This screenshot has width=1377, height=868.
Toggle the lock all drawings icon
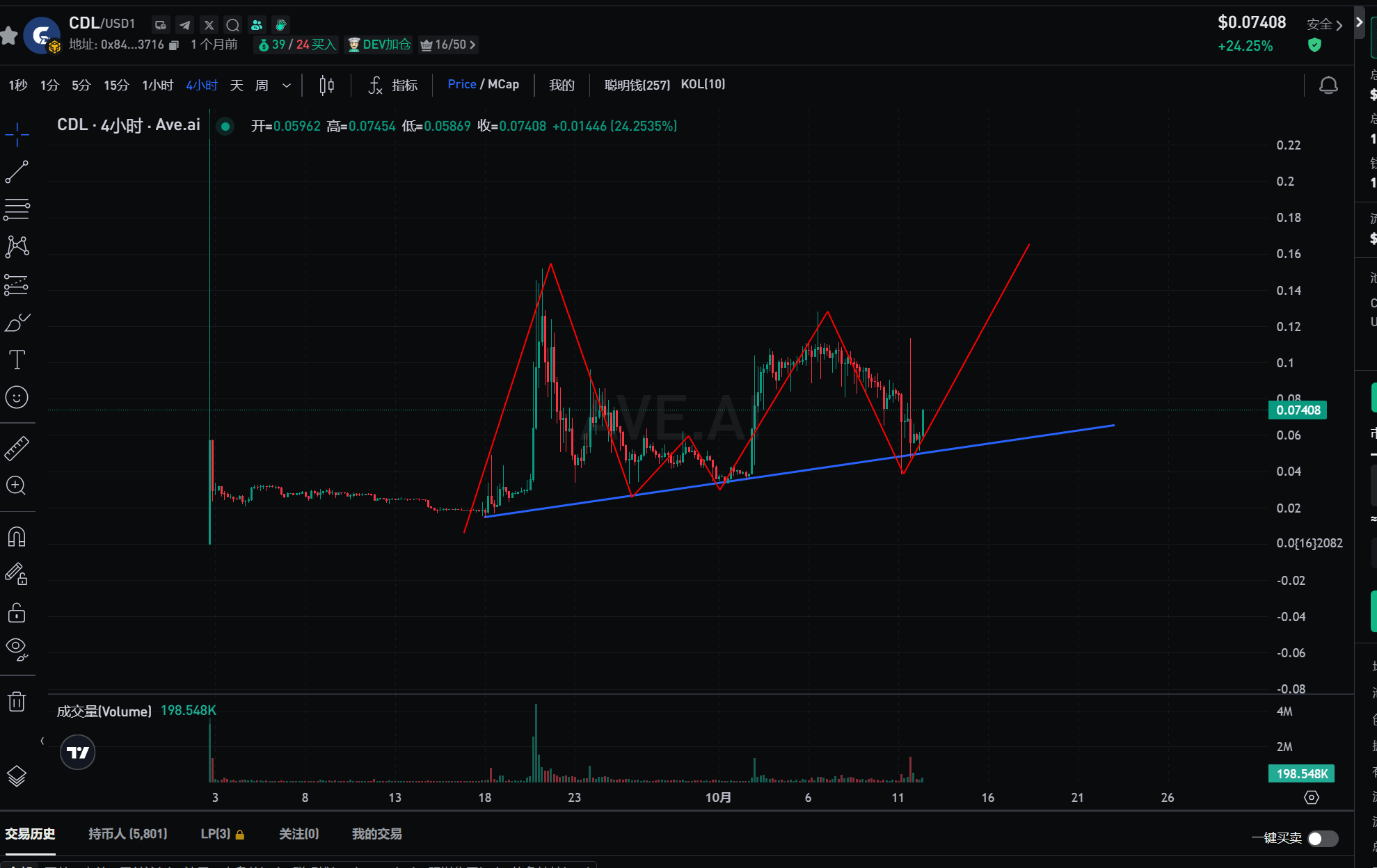pyautogui.click(x=17, y=612)
